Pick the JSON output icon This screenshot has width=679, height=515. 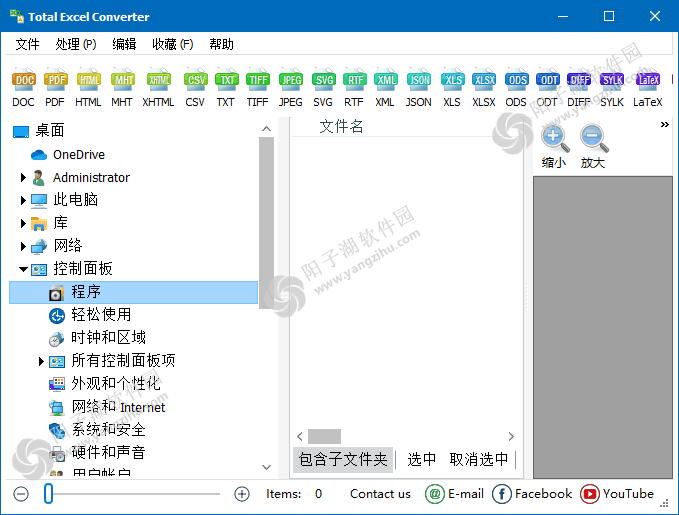click(x=419, y=80)
